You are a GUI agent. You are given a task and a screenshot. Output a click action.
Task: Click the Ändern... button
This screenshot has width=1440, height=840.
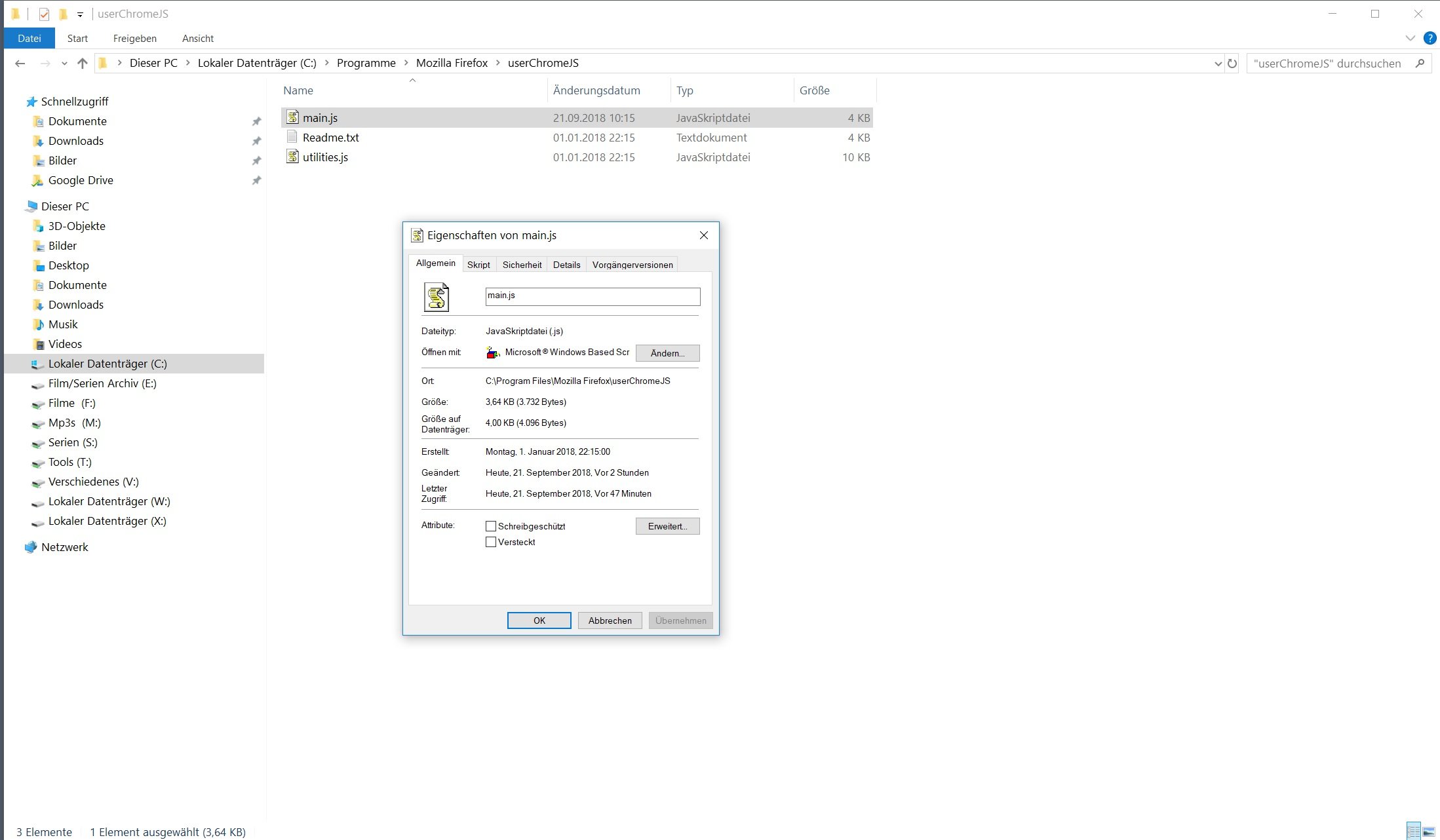(x=667, y=353)
